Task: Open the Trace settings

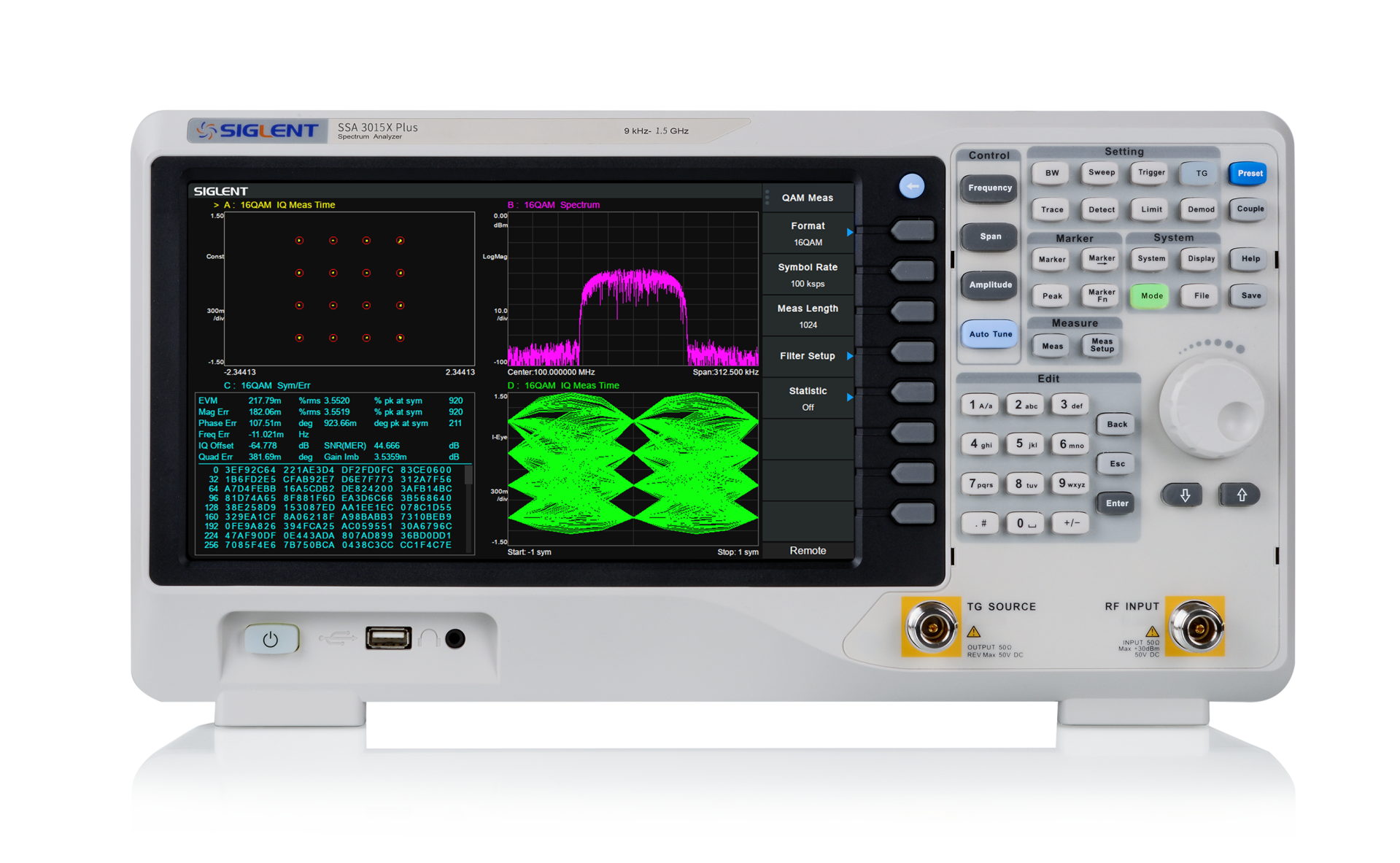Action: tap(1050, 210)
